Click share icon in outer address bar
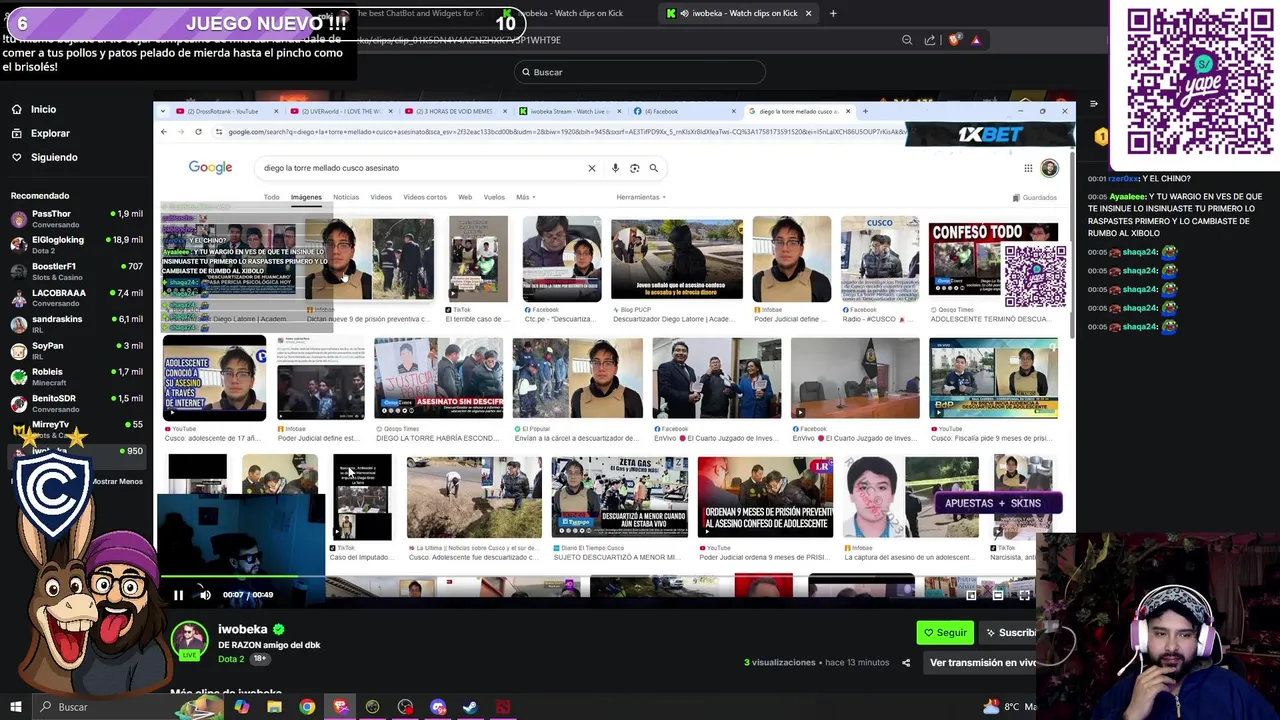1280x720 pixels. point(930,40)
